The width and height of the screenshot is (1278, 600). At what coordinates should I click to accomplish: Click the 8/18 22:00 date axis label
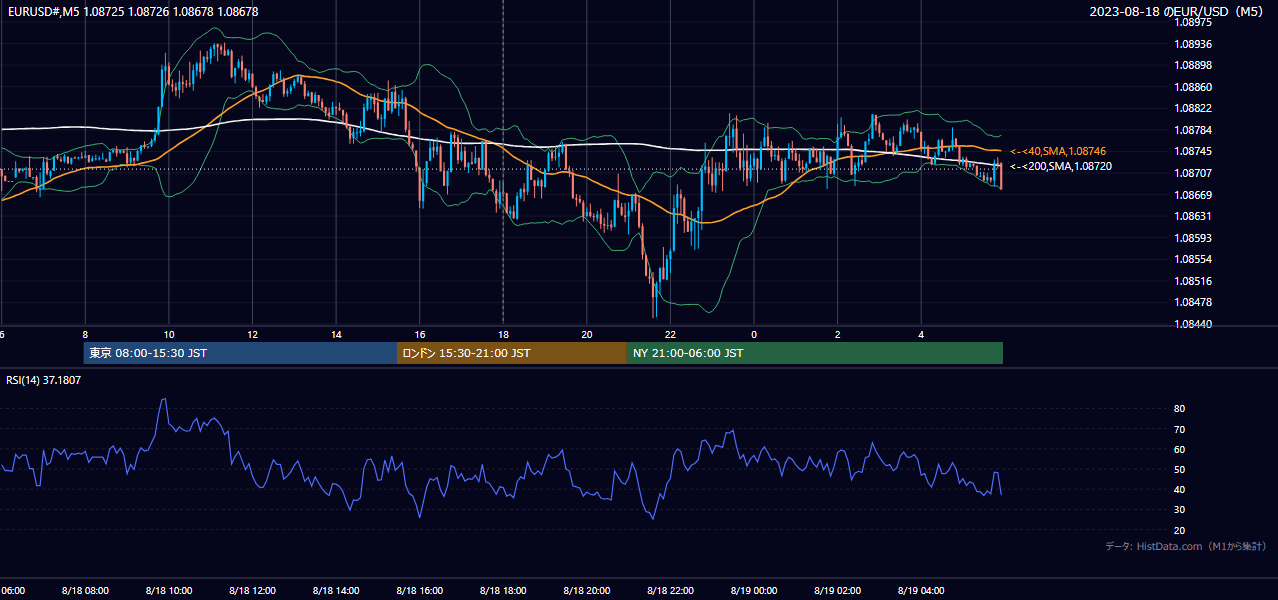click(x=669, y=590)
